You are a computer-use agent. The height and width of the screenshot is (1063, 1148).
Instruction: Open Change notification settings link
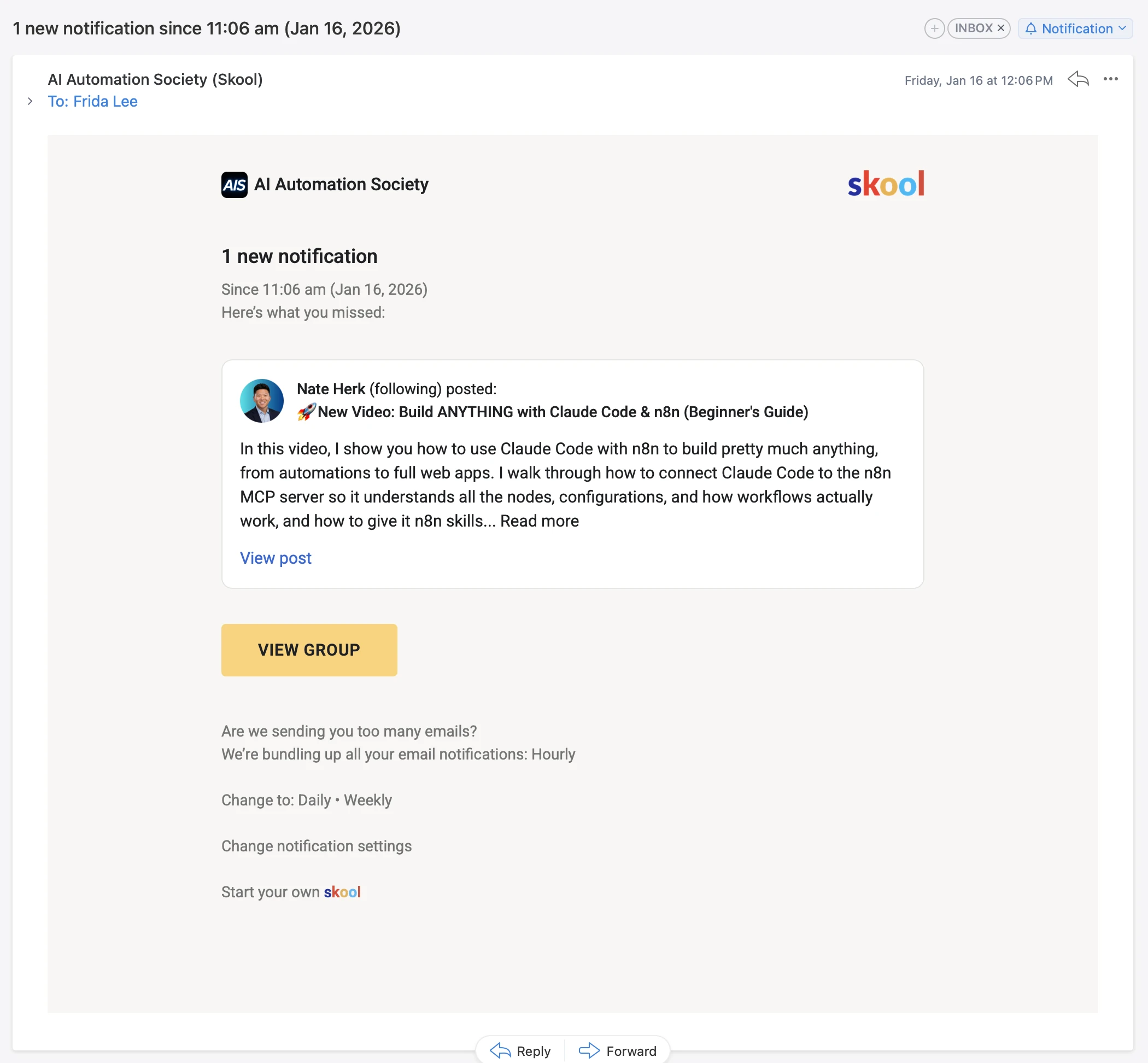point(317,846)
